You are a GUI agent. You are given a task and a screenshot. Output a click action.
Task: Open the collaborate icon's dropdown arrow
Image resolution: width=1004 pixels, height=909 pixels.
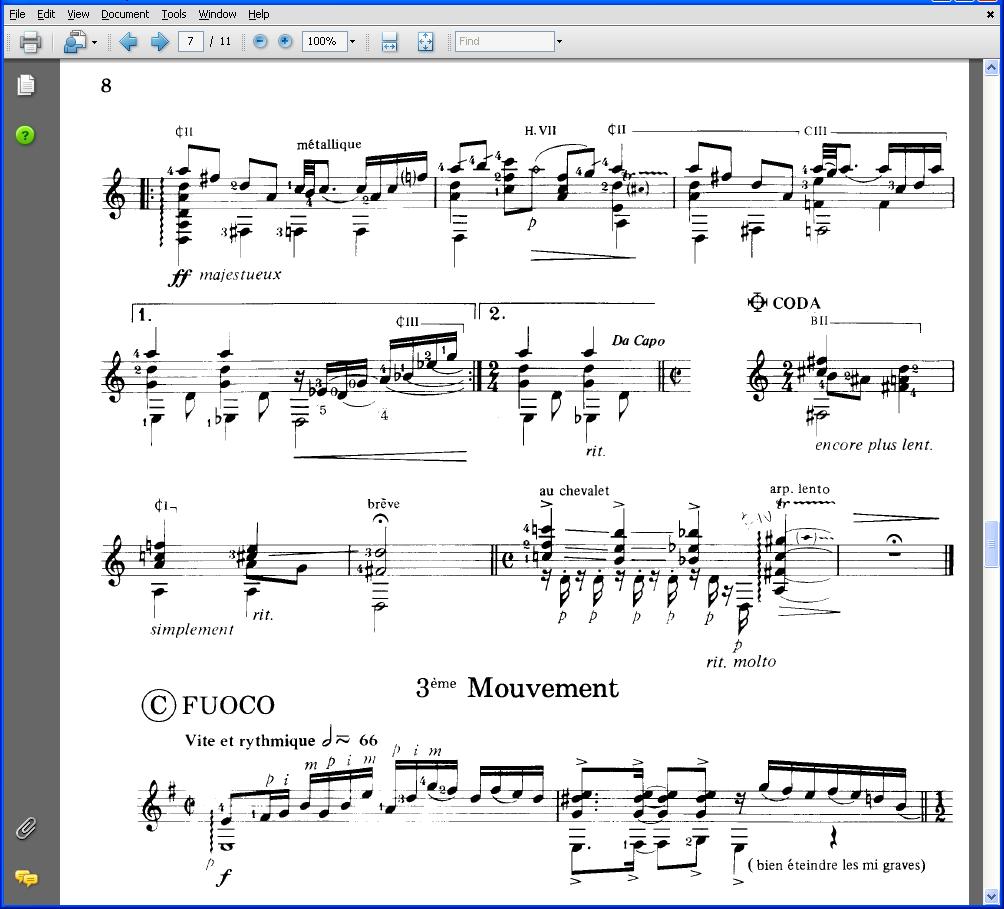tap(95, 42)
